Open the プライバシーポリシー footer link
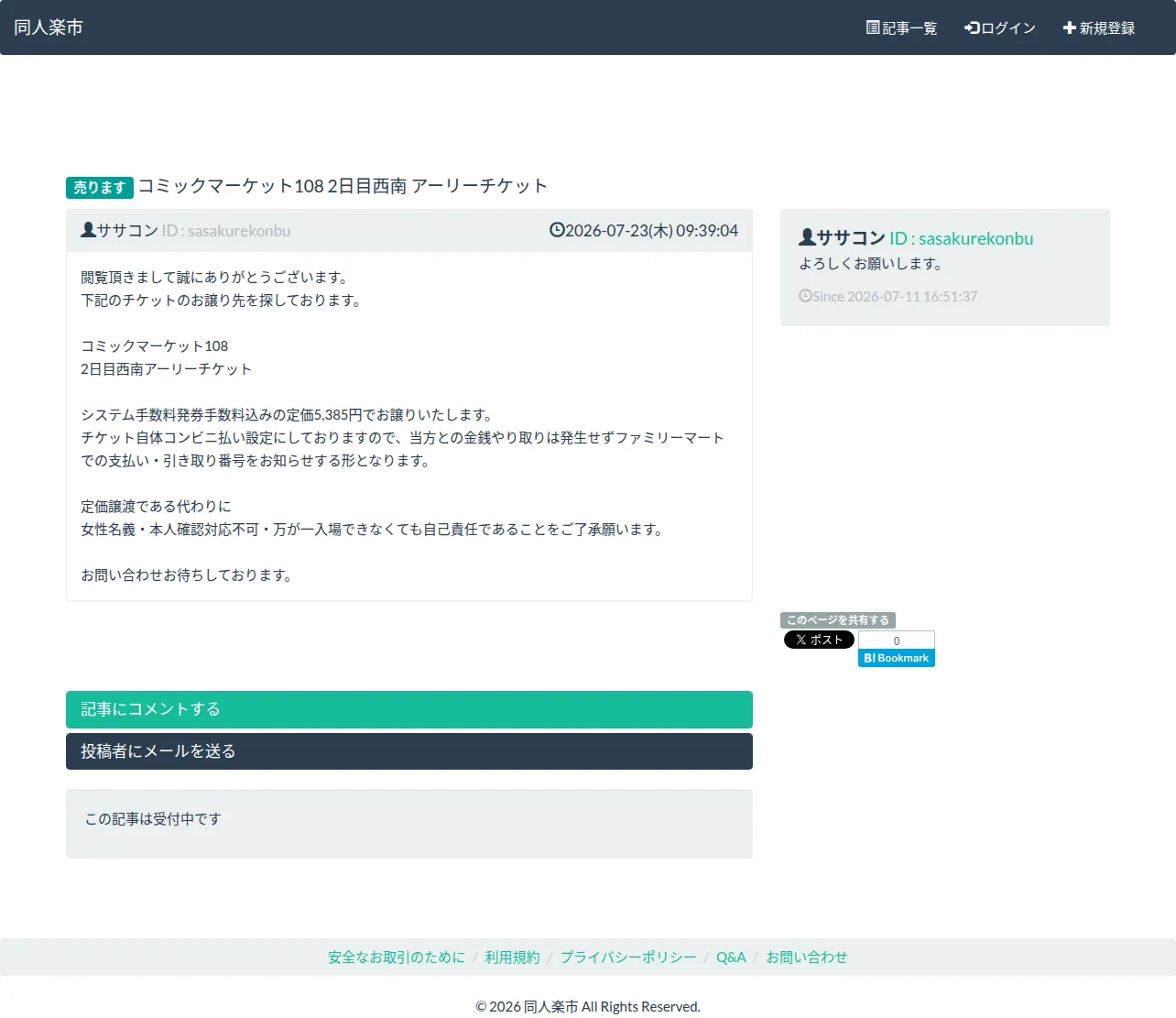 point(628,958)
